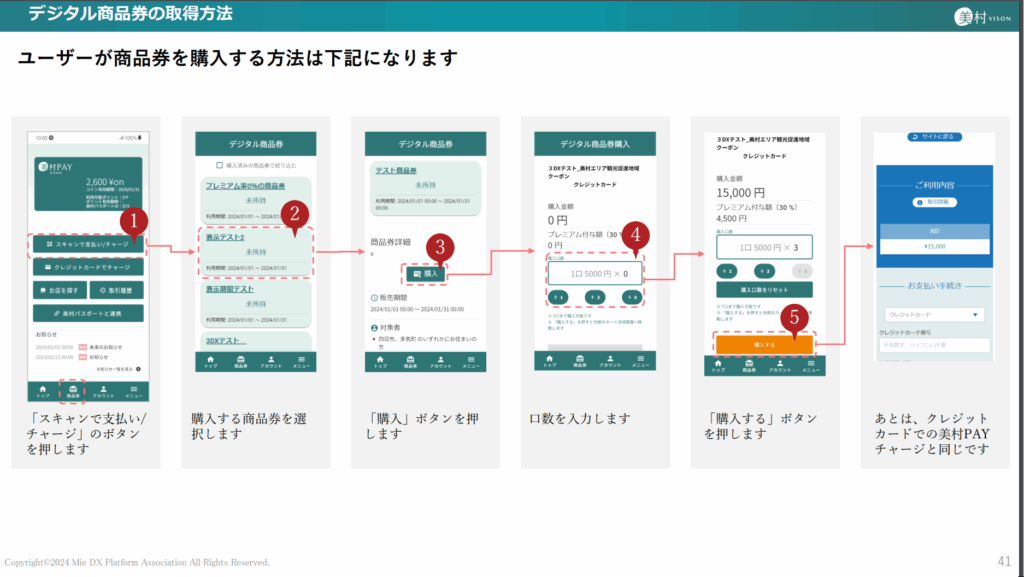
Task: Open メニュー hamburger icon in fourth phone screen
Action: [639, 362]
